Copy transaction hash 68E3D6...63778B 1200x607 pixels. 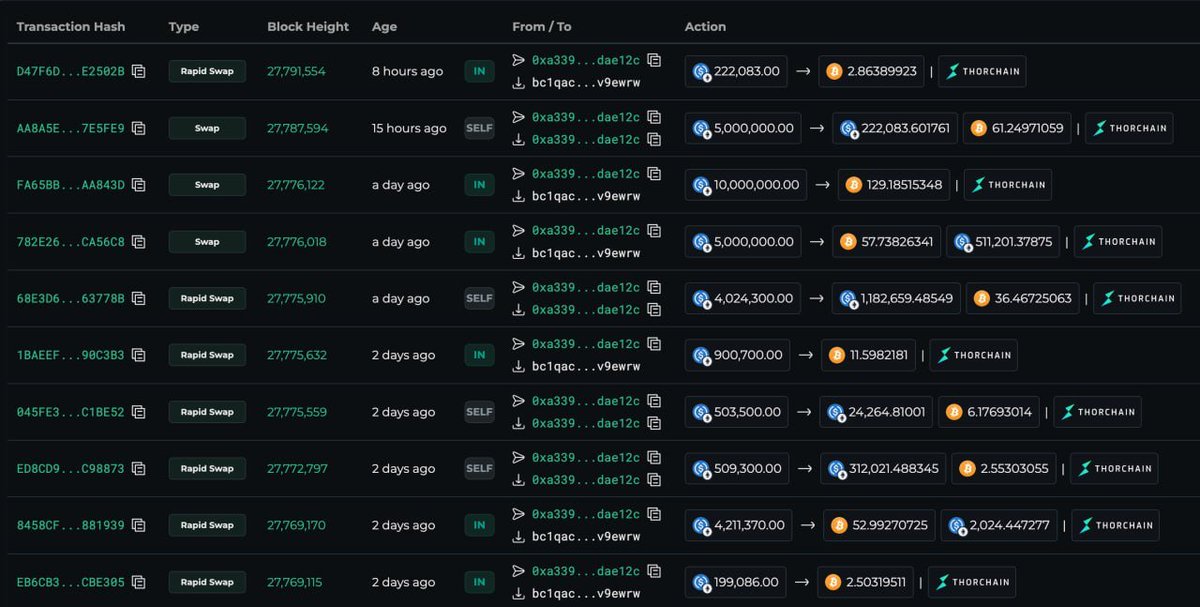139,298
